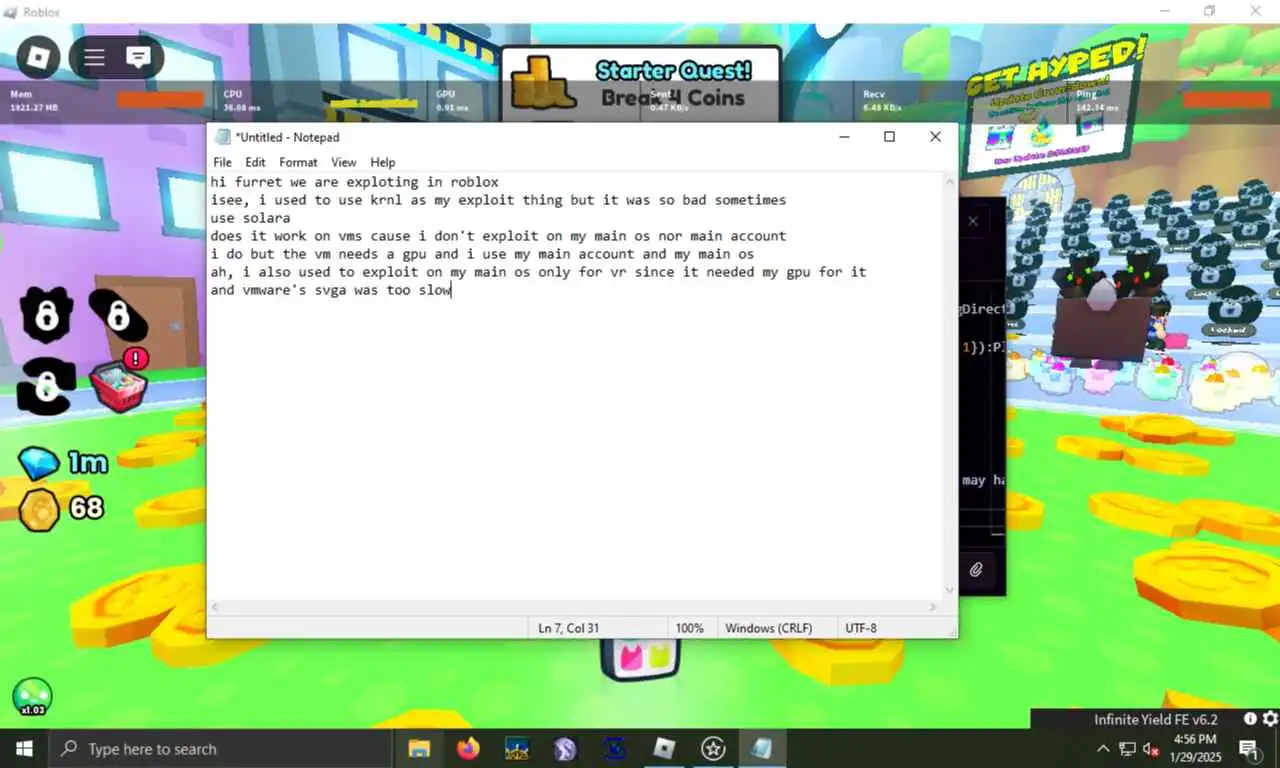Screen dimensions: 1280x768
Task: Place cursor after 'svga was too slow'
Action: [x=453, y=290]
